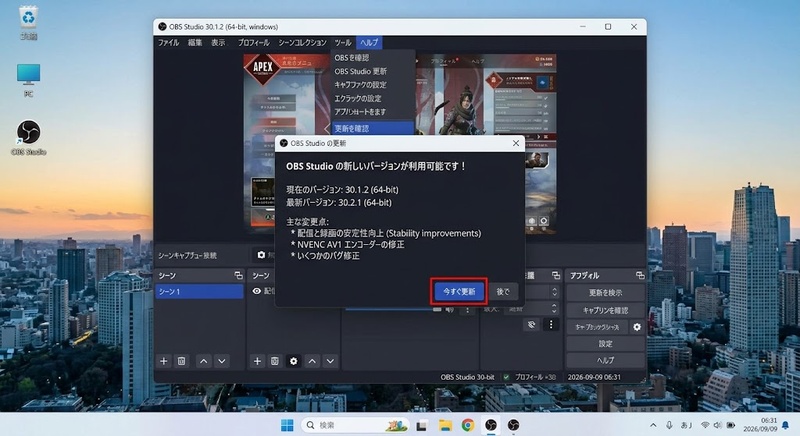Undock the scenes panel via its header icon
The image size is (800, 436).
click(x=238, y=275)
